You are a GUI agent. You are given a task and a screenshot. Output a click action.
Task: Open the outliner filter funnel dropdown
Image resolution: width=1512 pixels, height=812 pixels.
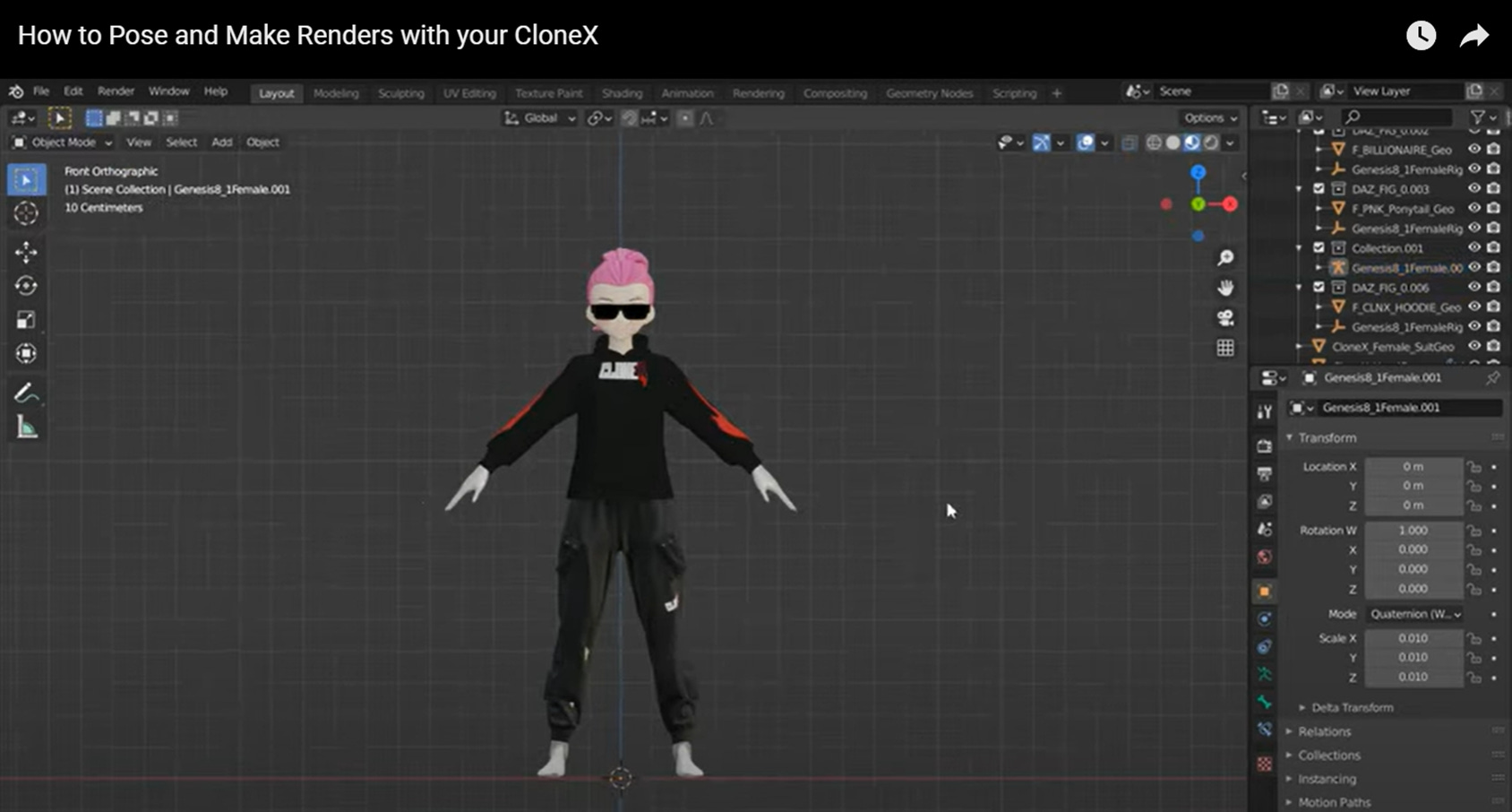tap(1483, 117)
